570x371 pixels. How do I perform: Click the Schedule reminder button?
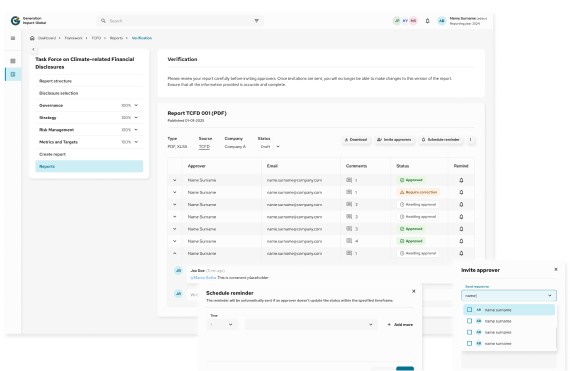(440, 140)
